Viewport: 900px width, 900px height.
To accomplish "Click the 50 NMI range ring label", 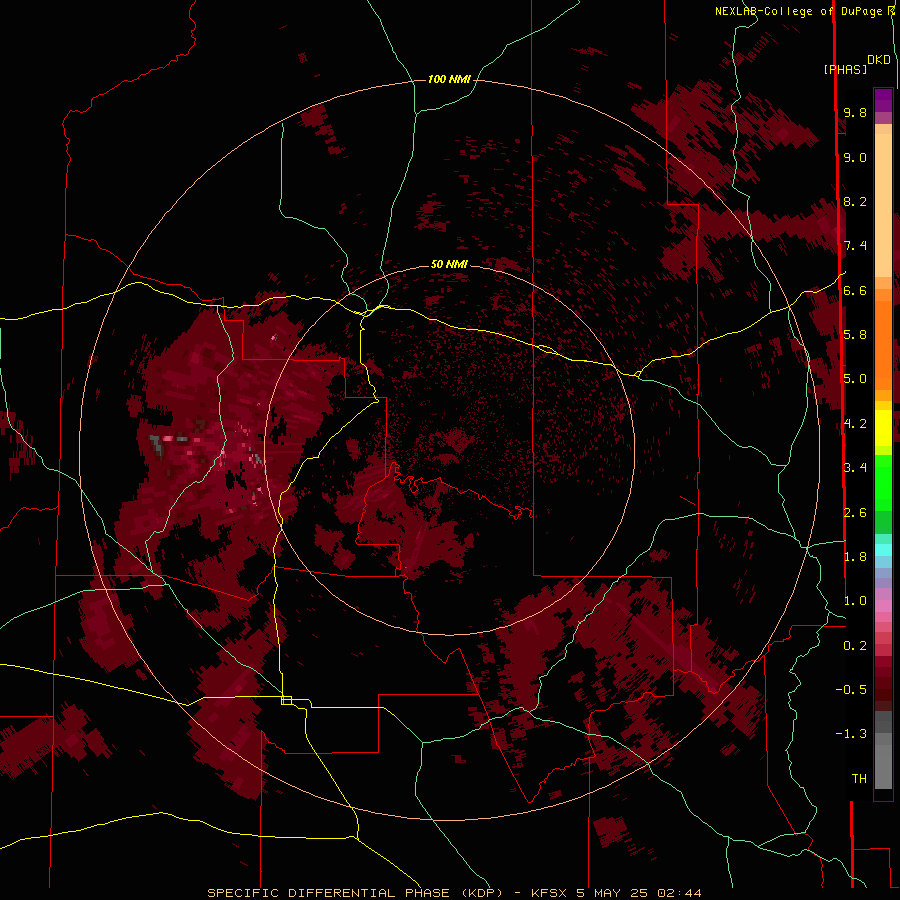I will (449, 264).
